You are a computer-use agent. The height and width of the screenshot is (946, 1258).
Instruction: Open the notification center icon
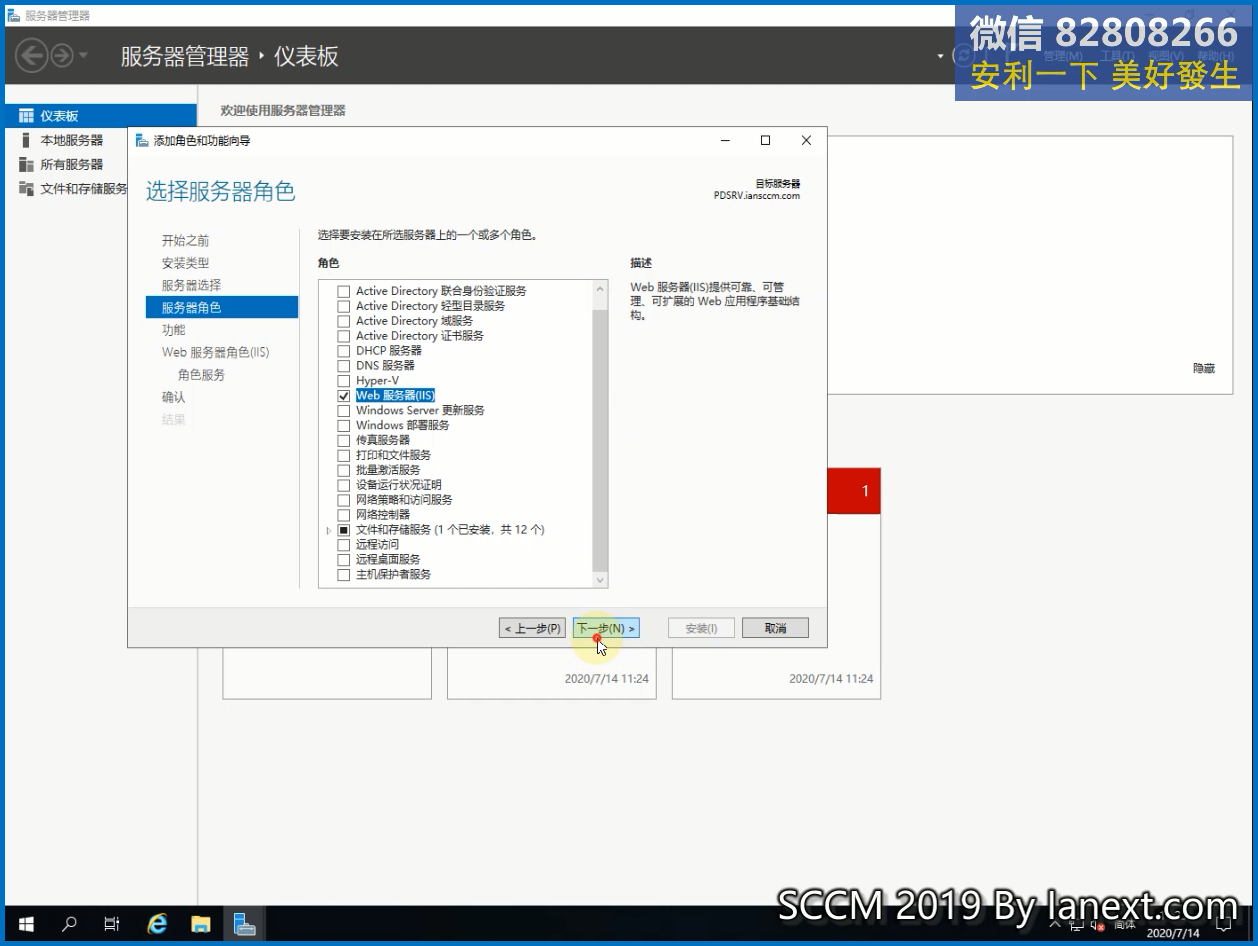(1223, 927)
